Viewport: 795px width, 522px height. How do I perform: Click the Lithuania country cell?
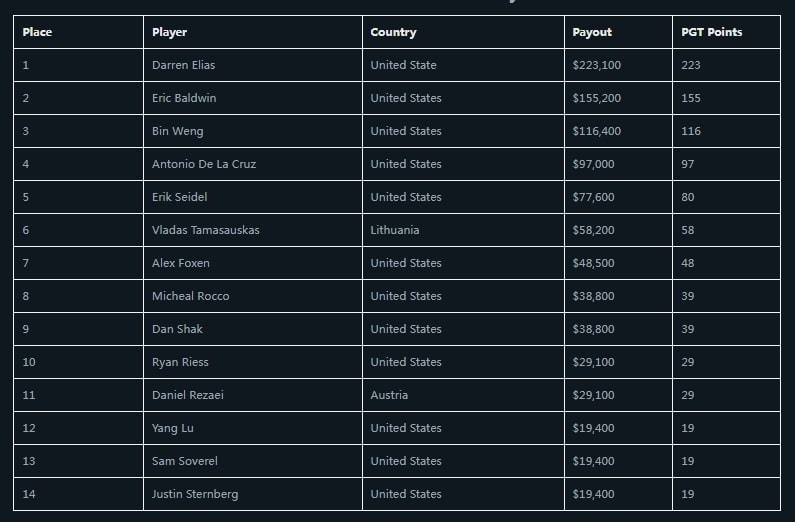coord(395,230)
